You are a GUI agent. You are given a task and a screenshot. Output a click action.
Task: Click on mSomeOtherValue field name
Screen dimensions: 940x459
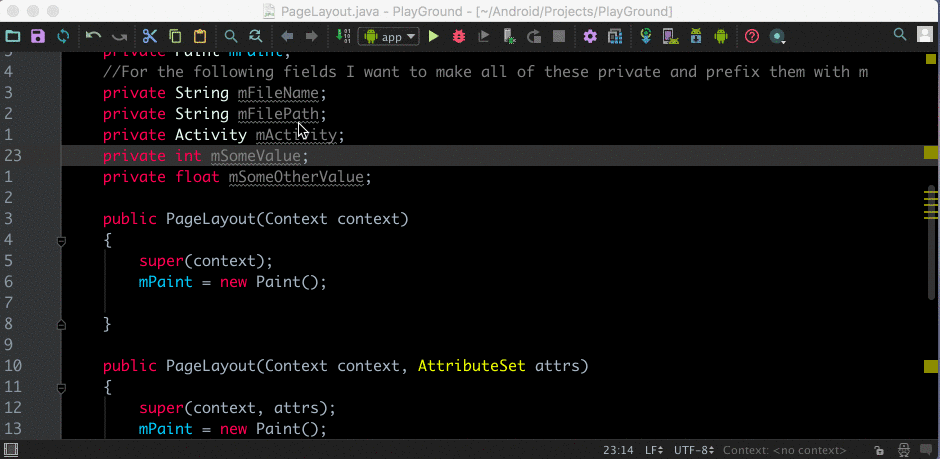coord(296,177)
